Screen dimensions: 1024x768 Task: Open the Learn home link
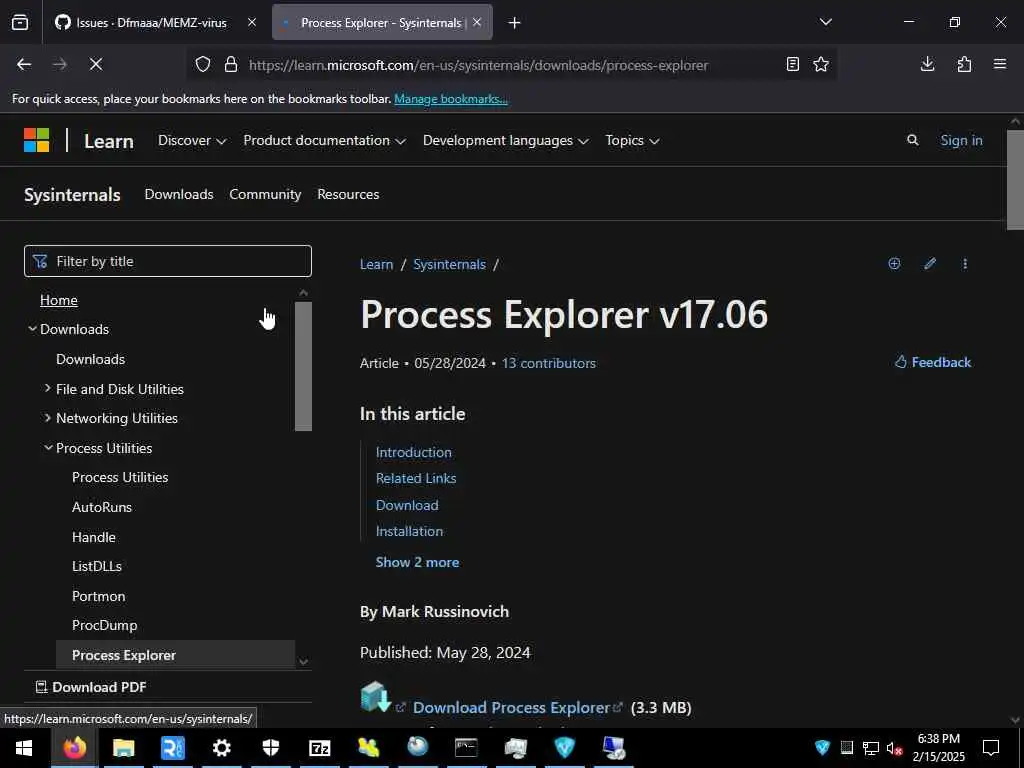coord(109,141)
